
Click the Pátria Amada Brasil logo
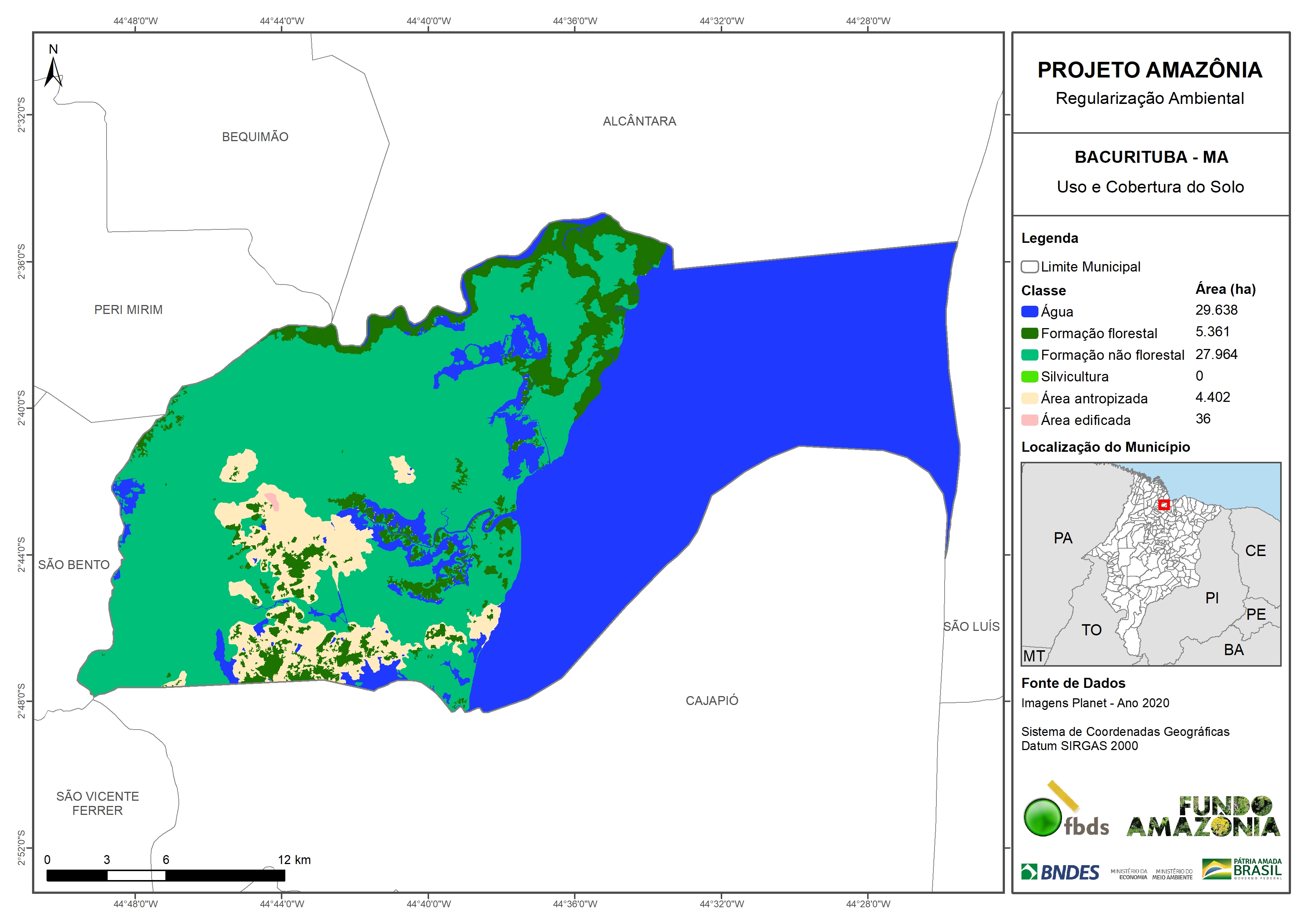point(1241,869)
